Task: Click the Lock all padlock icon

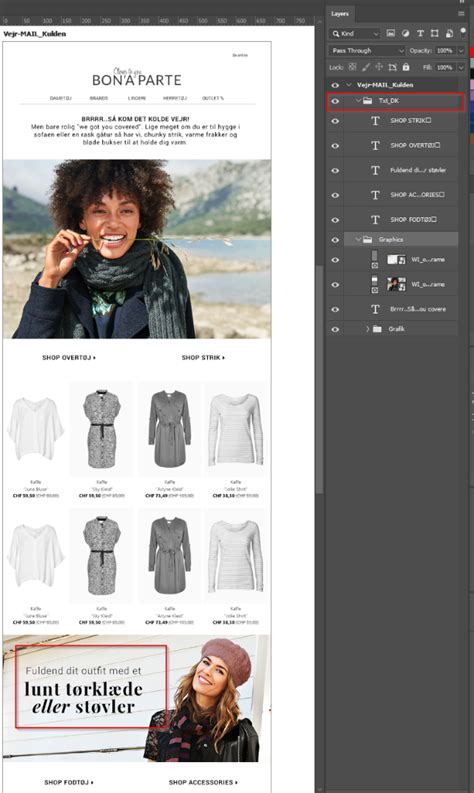Action: coord(406,67)
